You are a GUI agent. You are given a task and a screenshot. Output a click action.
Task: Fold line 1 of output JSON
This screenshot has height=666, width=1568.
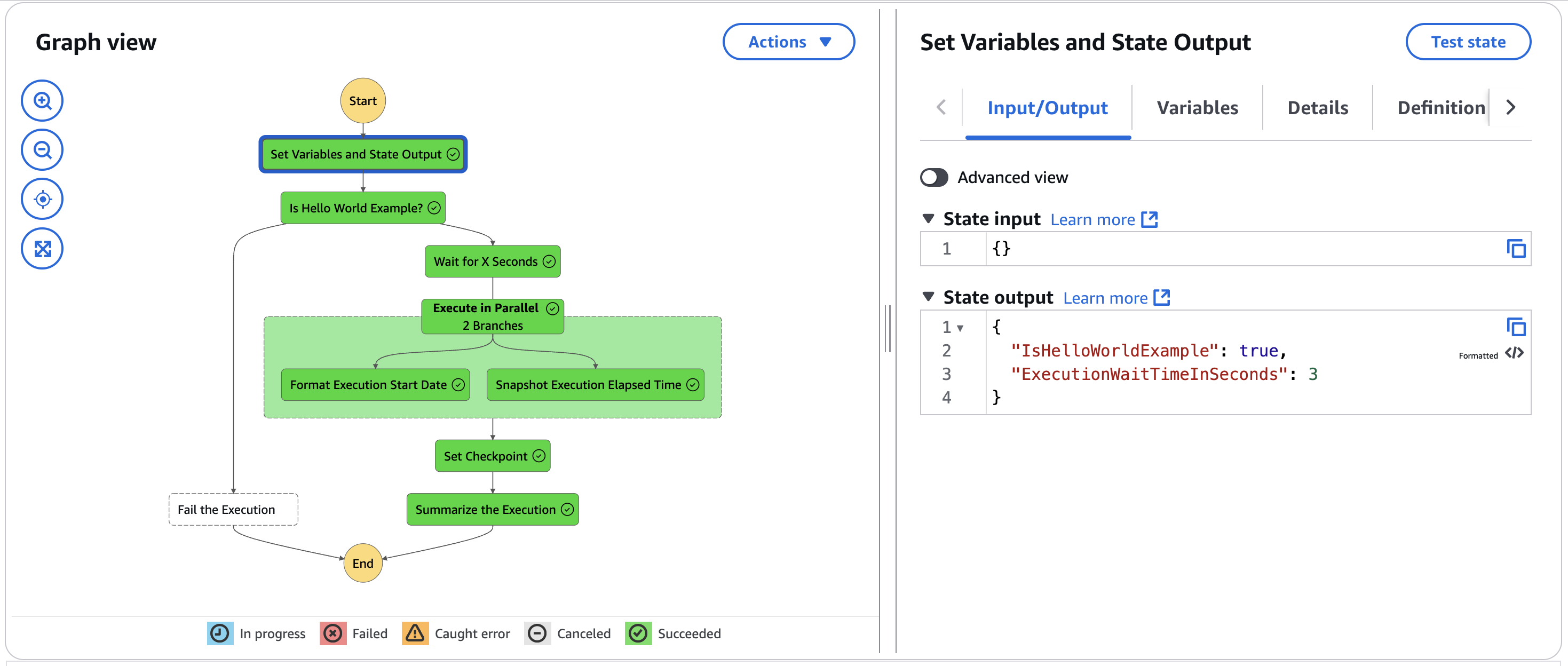pos(960,328)
